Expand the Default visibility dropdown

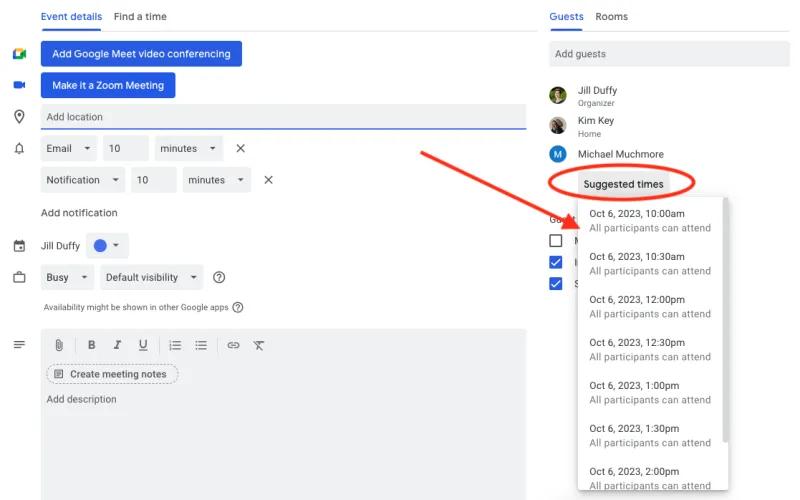[x=151, y=278]
